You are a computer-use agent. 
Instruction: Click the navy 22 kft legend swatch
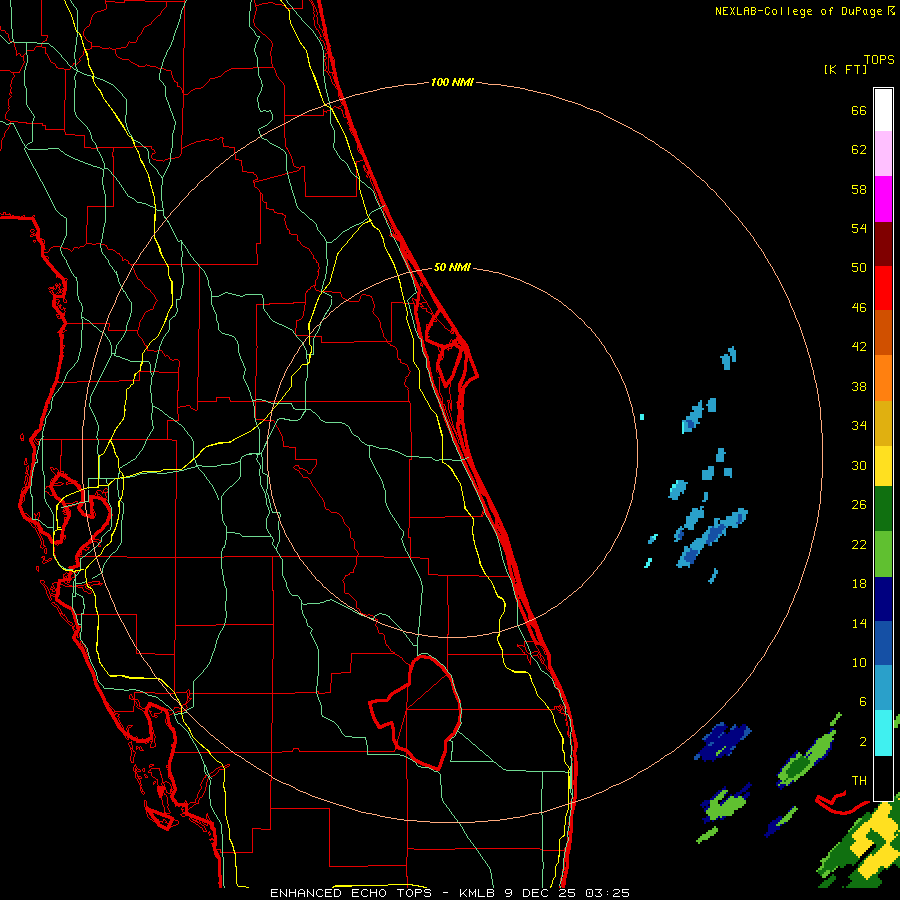(x=883, y=599)
